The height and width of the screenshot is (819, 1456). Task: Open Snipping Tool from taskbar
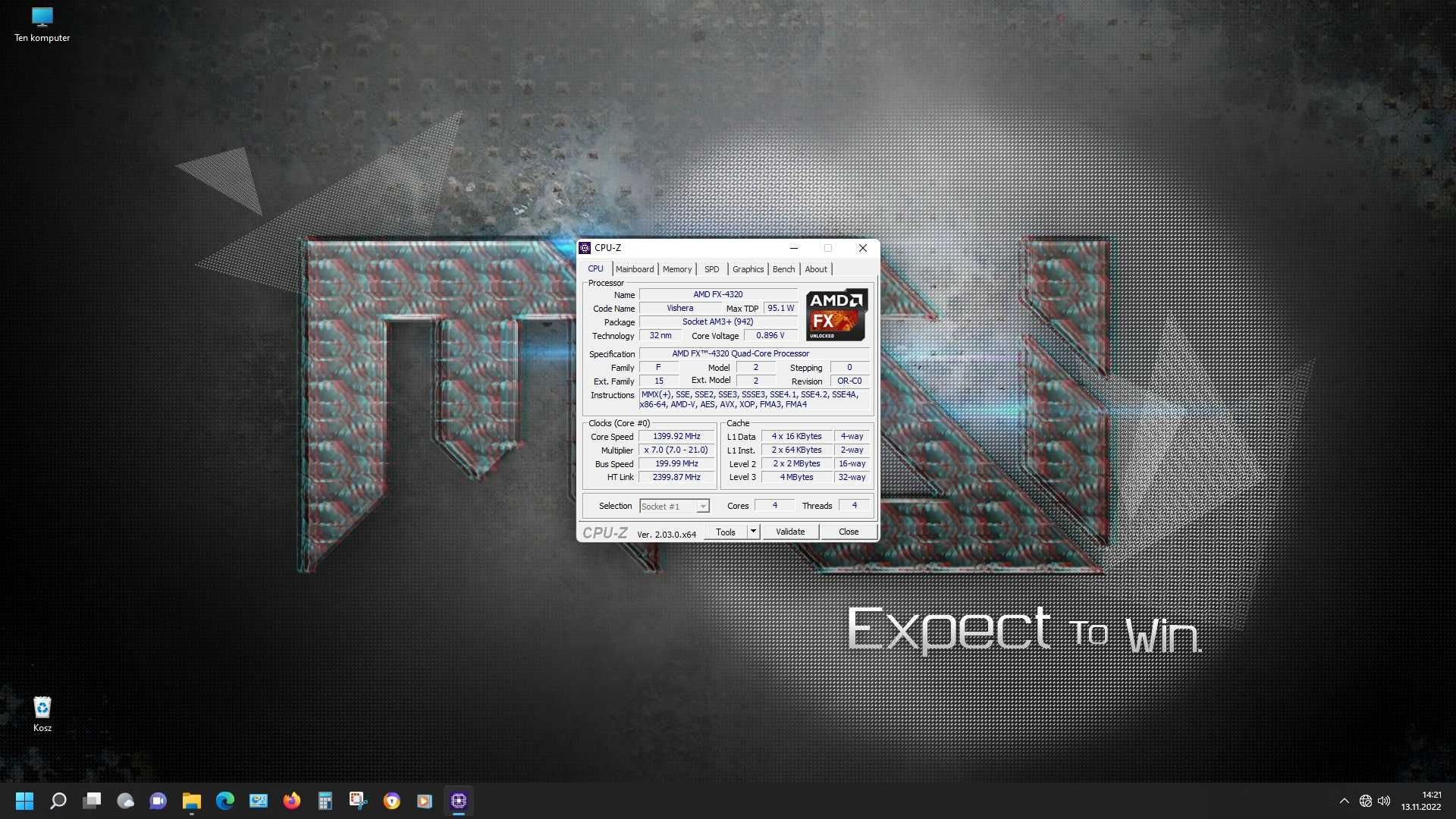click(358, 801)
